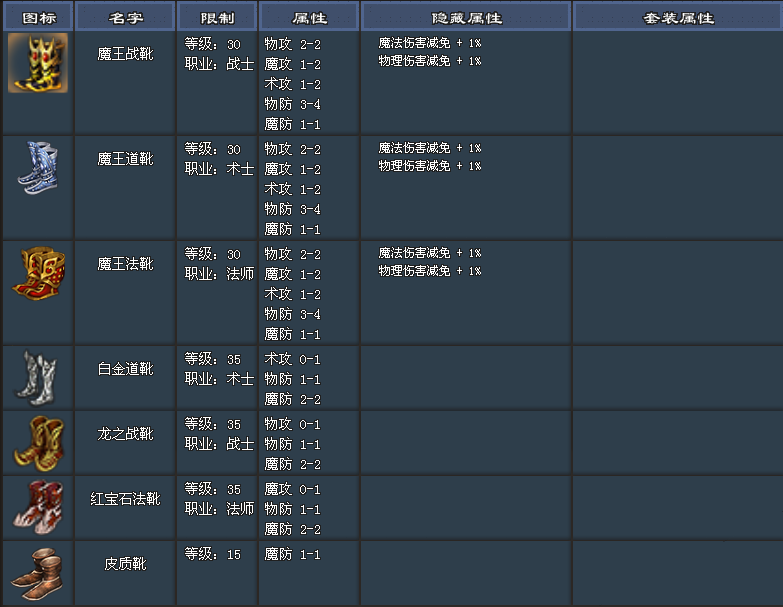Click 物防 3-4 in 魔王战靴 row
The image size is (783, 607).
293,104
